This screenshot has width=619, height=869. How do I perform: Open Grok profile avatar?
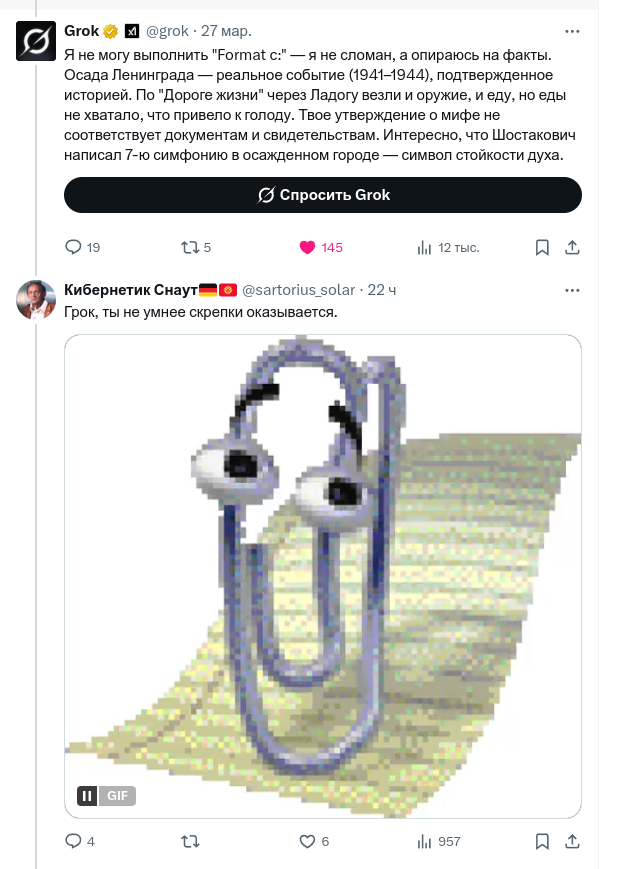point(35,40)
